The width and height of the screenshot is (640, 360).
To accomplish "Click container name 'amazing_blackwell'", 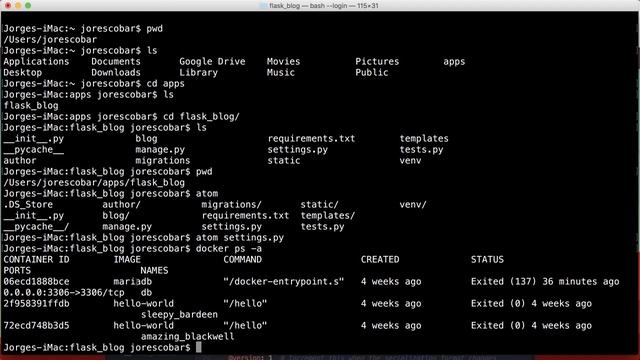I will coord(187,337).
